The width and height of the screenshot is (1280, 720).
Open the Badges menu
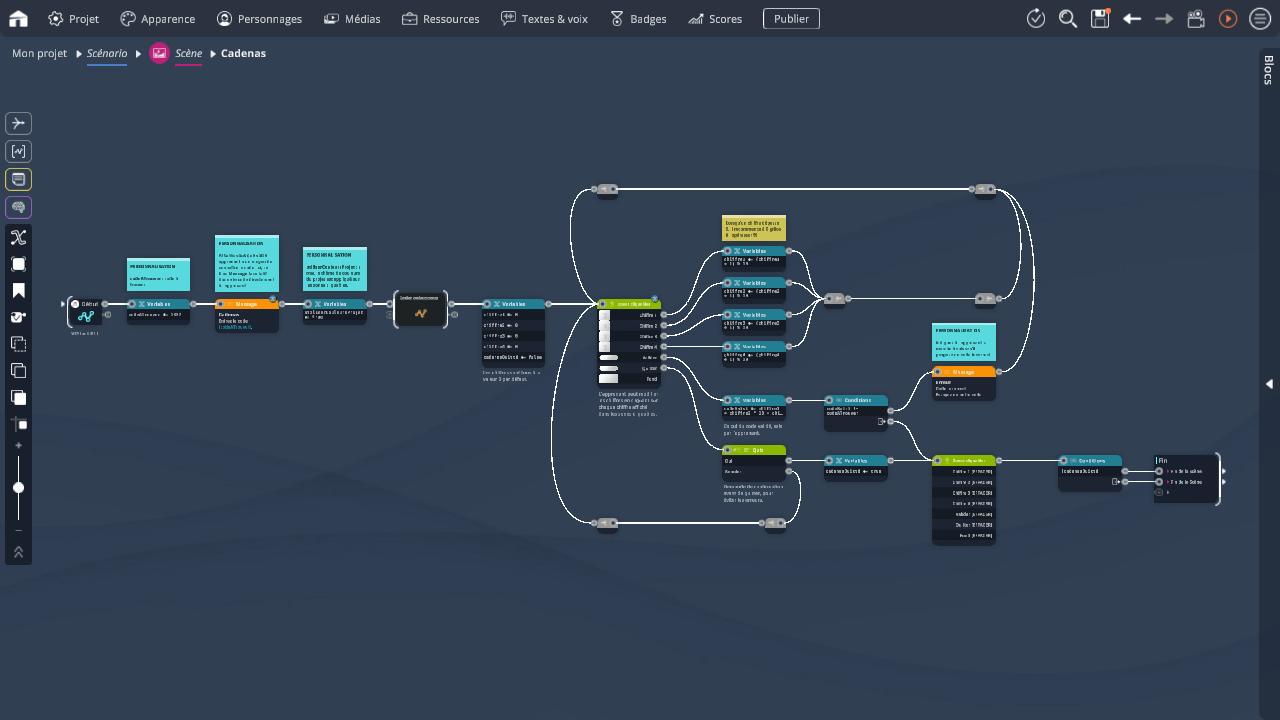tap(637, 18)
